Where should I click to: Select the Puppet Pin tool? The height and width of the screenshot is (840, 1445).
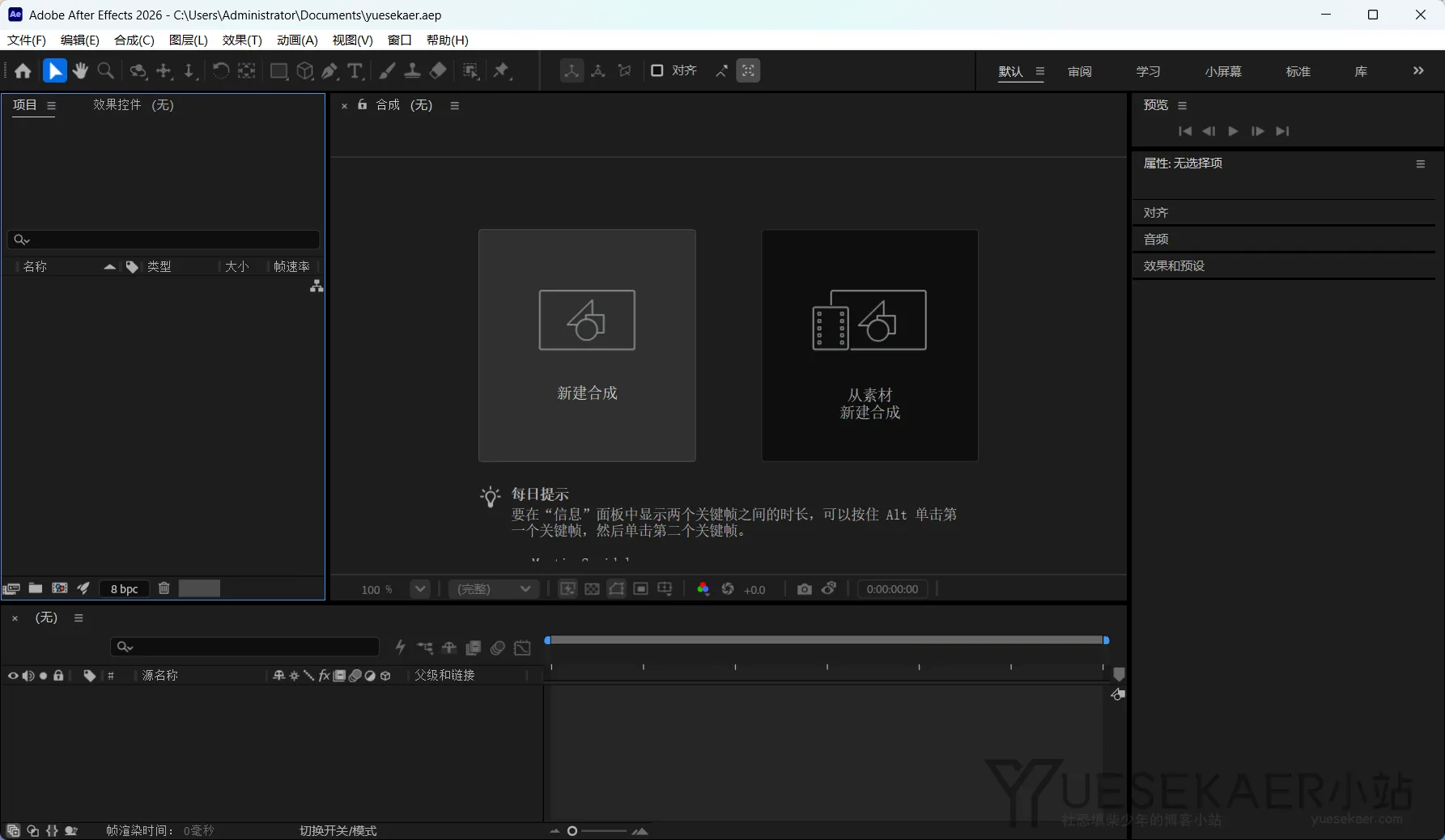[x=502, y=71]
